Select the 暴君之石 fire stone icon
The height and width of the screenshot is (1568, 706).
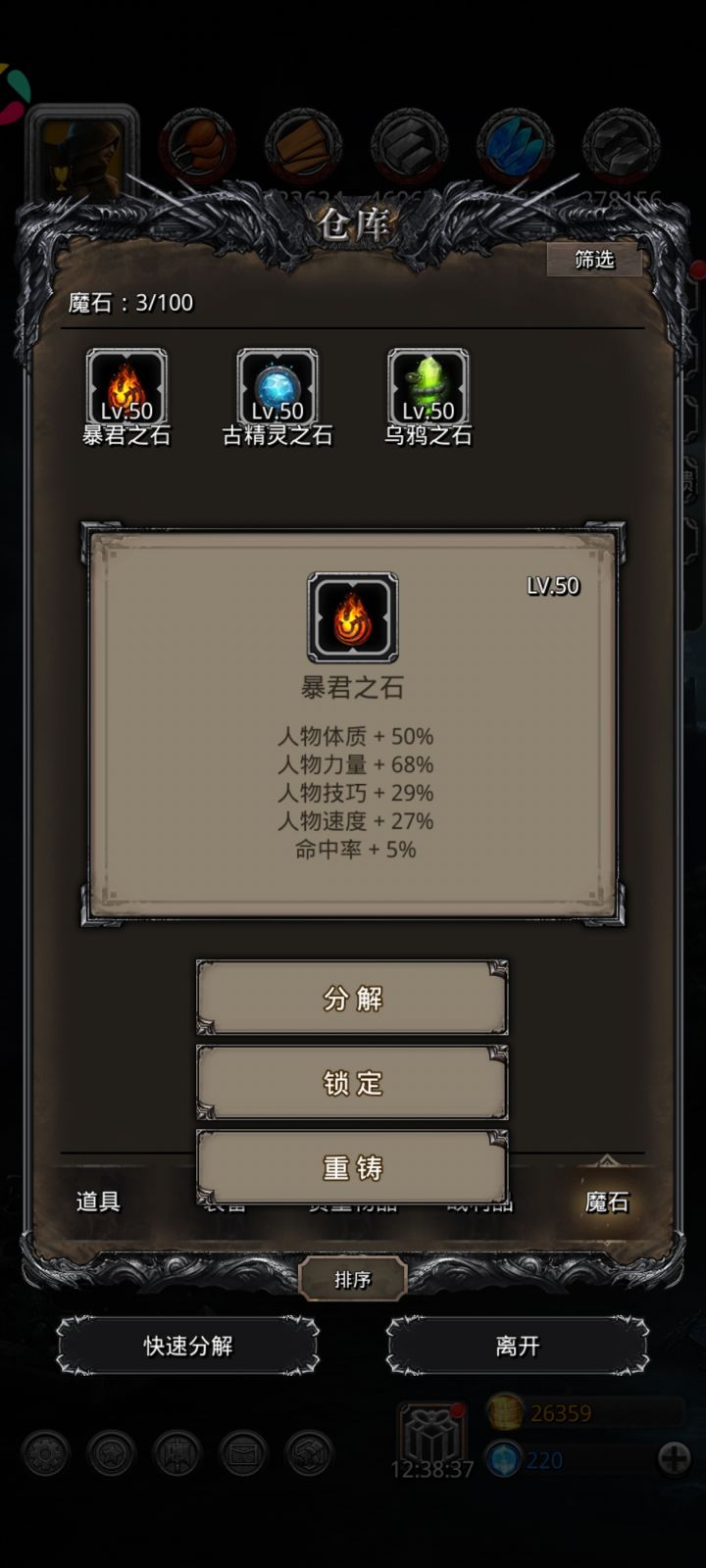[126, 388]
